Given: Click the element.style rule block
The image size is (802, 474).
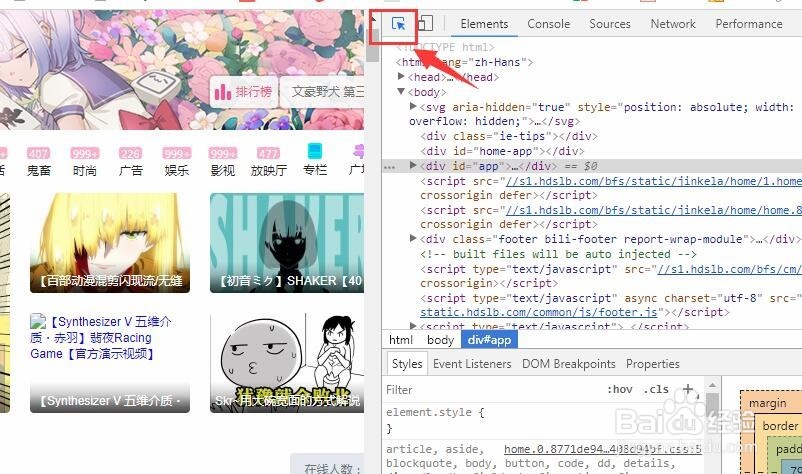Looking at the screenshot, I should pyautogui.click(x=435, y=420).
